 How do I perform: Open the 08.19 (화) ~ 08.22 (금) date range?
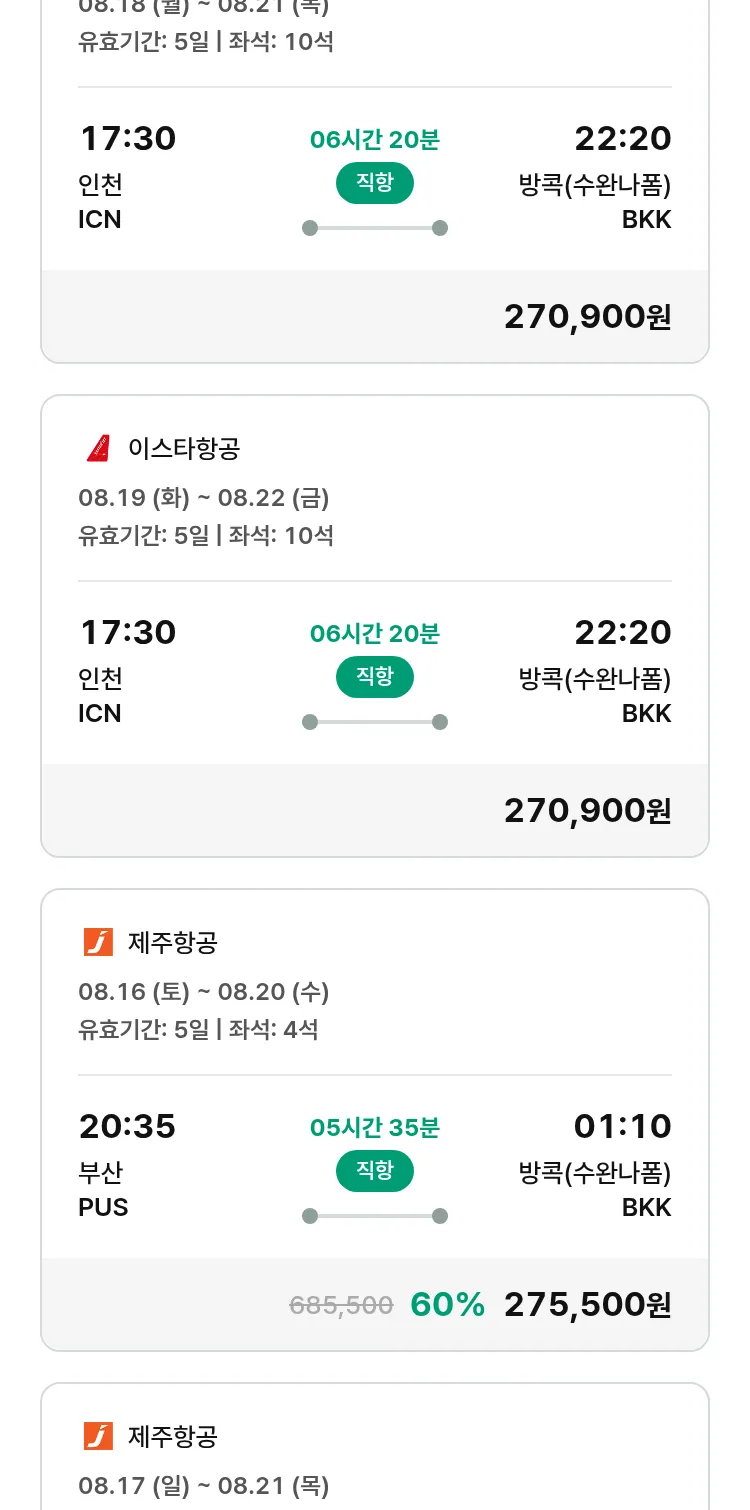[x=204, y=497]
